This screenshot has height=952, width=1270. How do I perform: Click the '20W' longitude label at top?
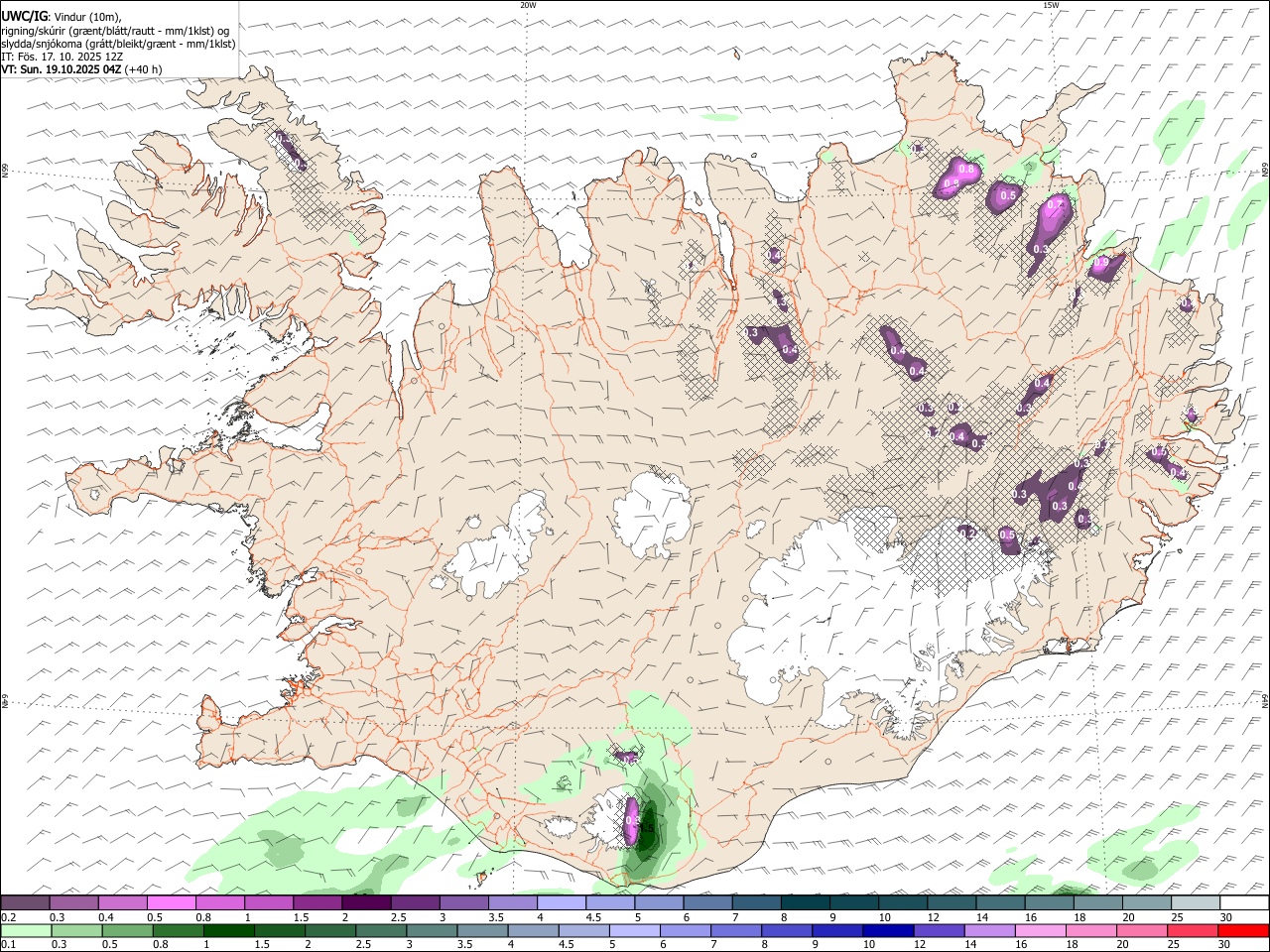pyautogui.click(x=528, y=5)
